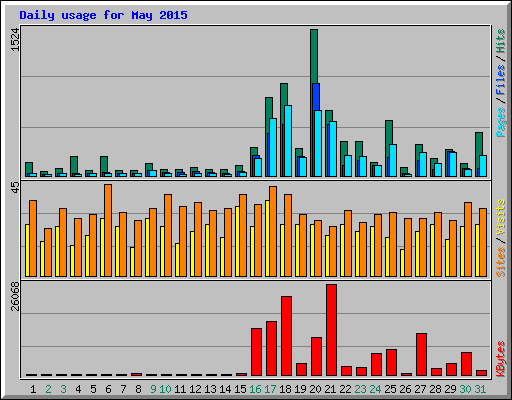Click the Files legend label

click(x=501, y=80)
